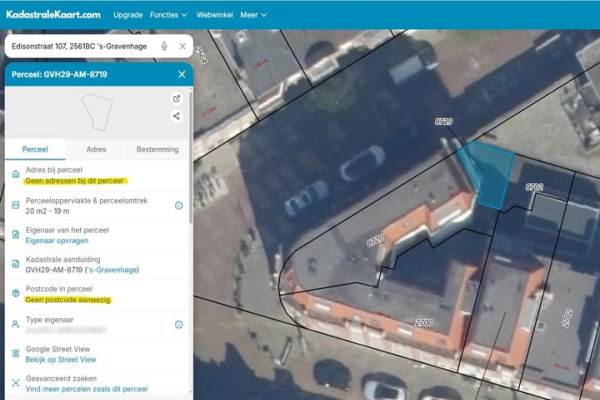This screenshot has width=600, height=400.
Task: Switch to the Bestemming tab
Action: pyautogui.click(x=157, y=149)
